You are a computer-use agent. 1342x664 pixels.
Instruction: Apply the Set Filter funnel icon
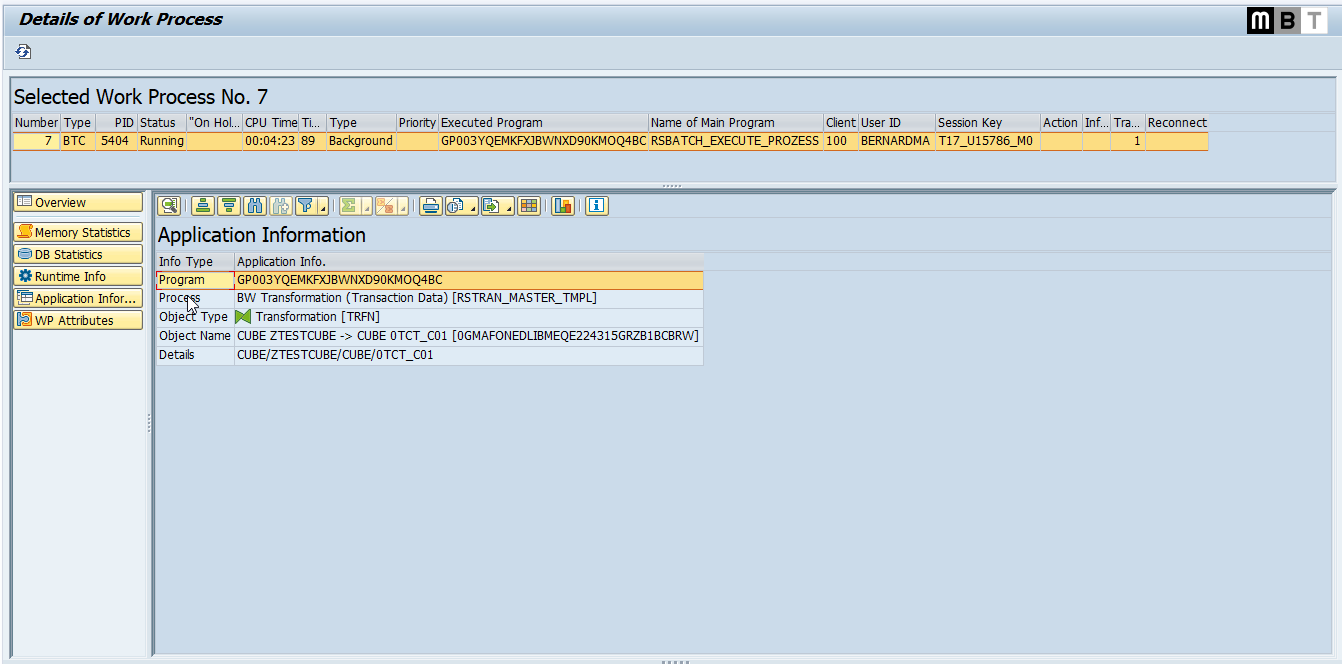point(305,206)
